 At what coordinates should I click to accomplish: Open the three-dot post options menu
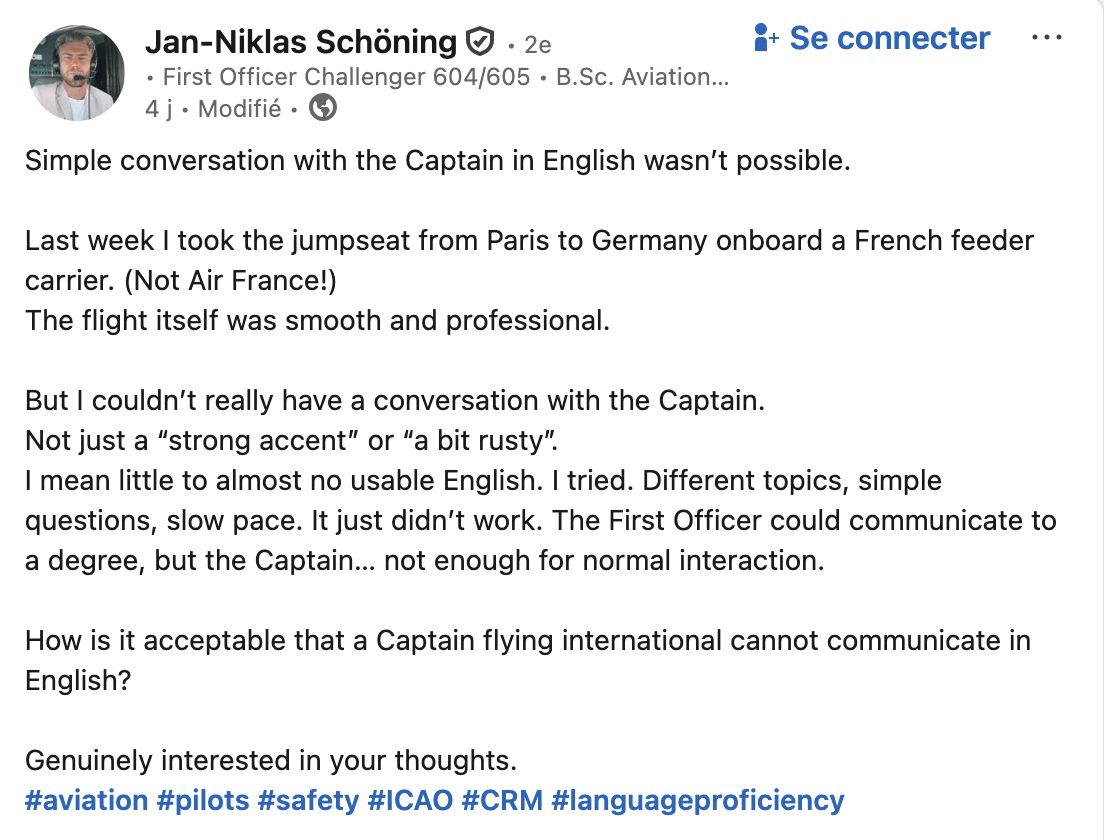(x=1046, y=38)
